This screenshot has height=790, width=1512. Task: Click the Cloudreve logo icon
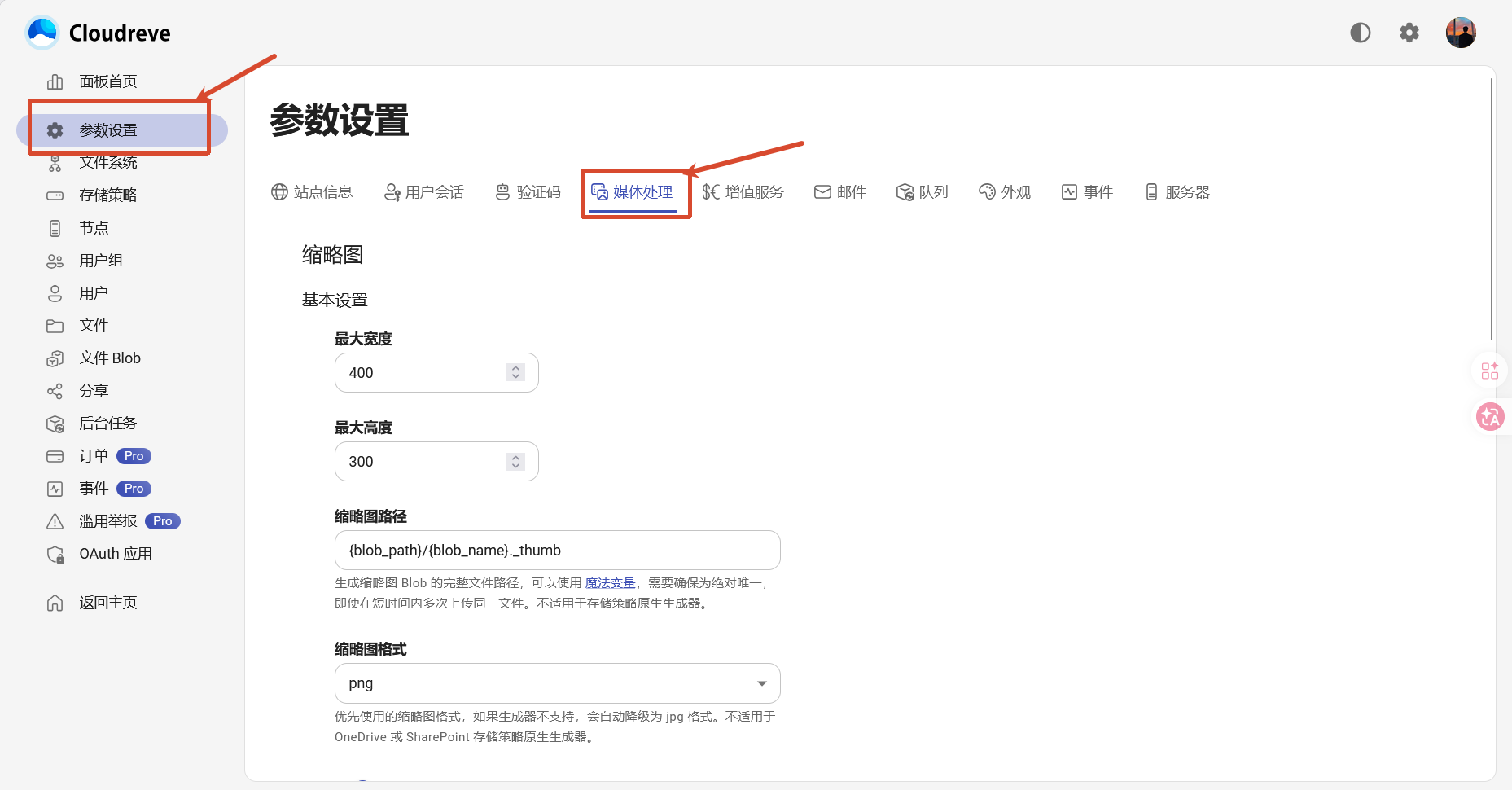coord(42,33)
